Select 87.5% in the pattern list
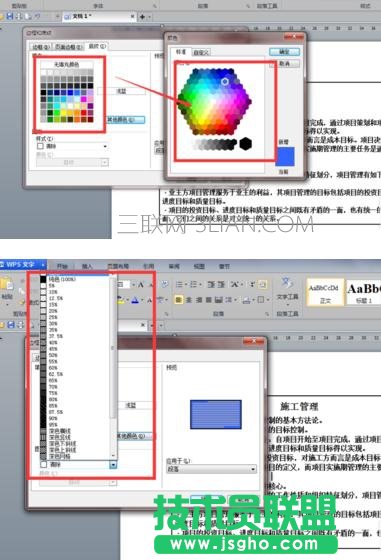381x560 pixels. tap(75, 412)
